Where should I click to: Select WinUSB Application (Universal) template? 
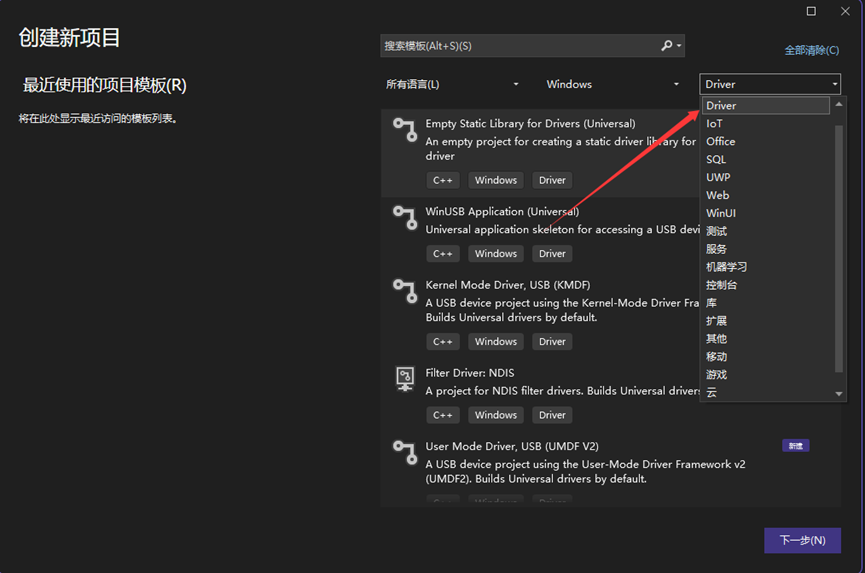[540, 233]
